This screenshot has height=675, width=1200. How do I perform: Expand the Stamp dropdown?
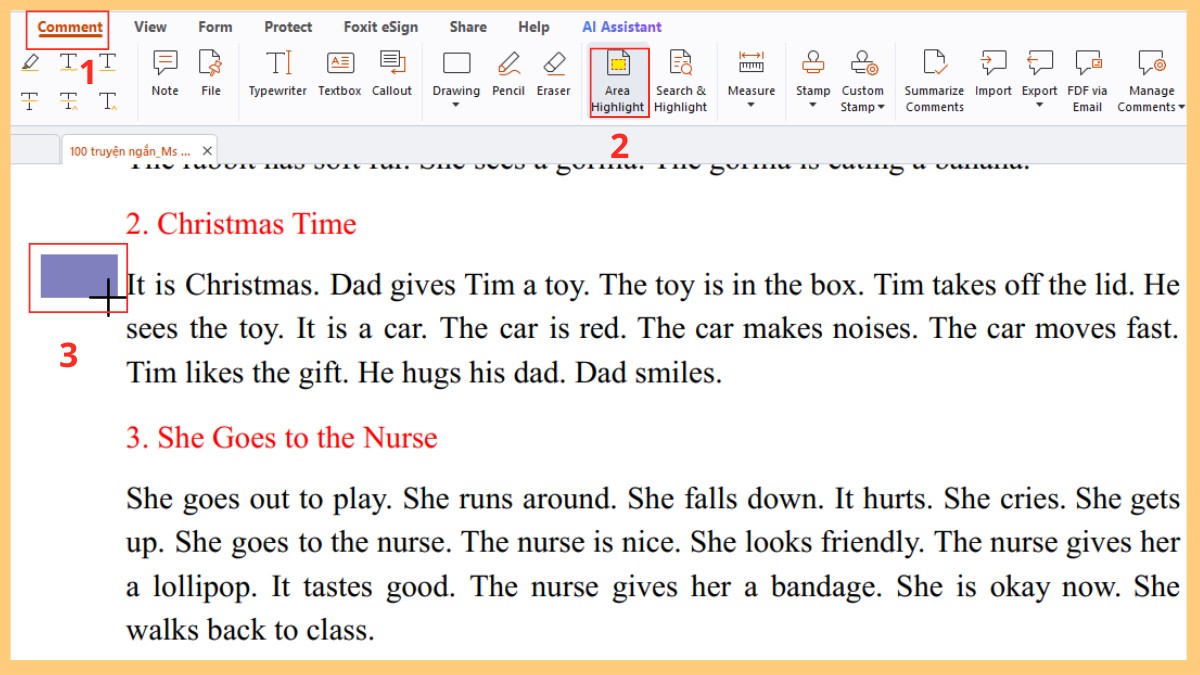pyautogui.click(x=813, y=104)
